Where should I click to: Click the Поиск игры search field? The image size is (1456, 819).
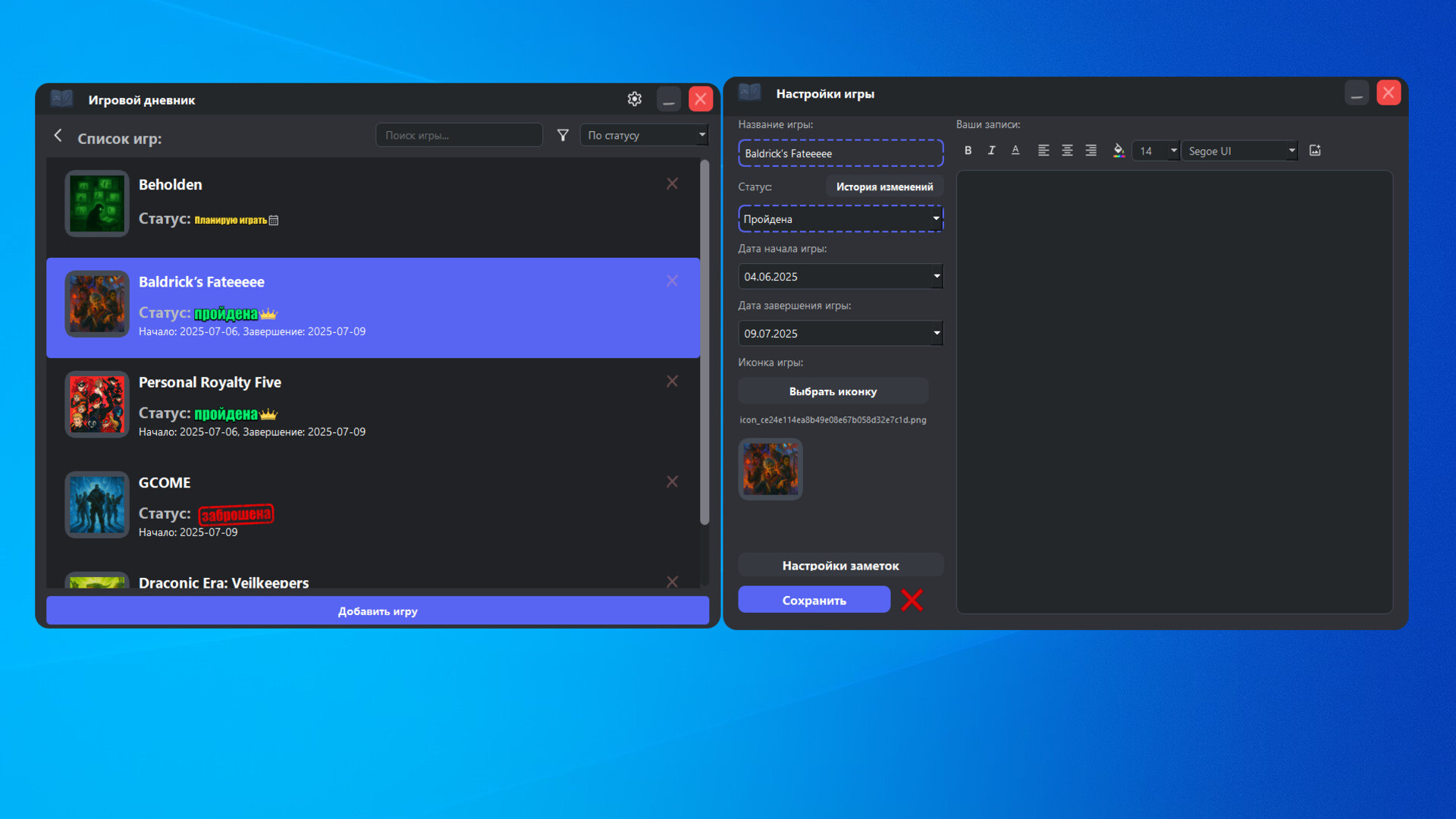(459, 136)
